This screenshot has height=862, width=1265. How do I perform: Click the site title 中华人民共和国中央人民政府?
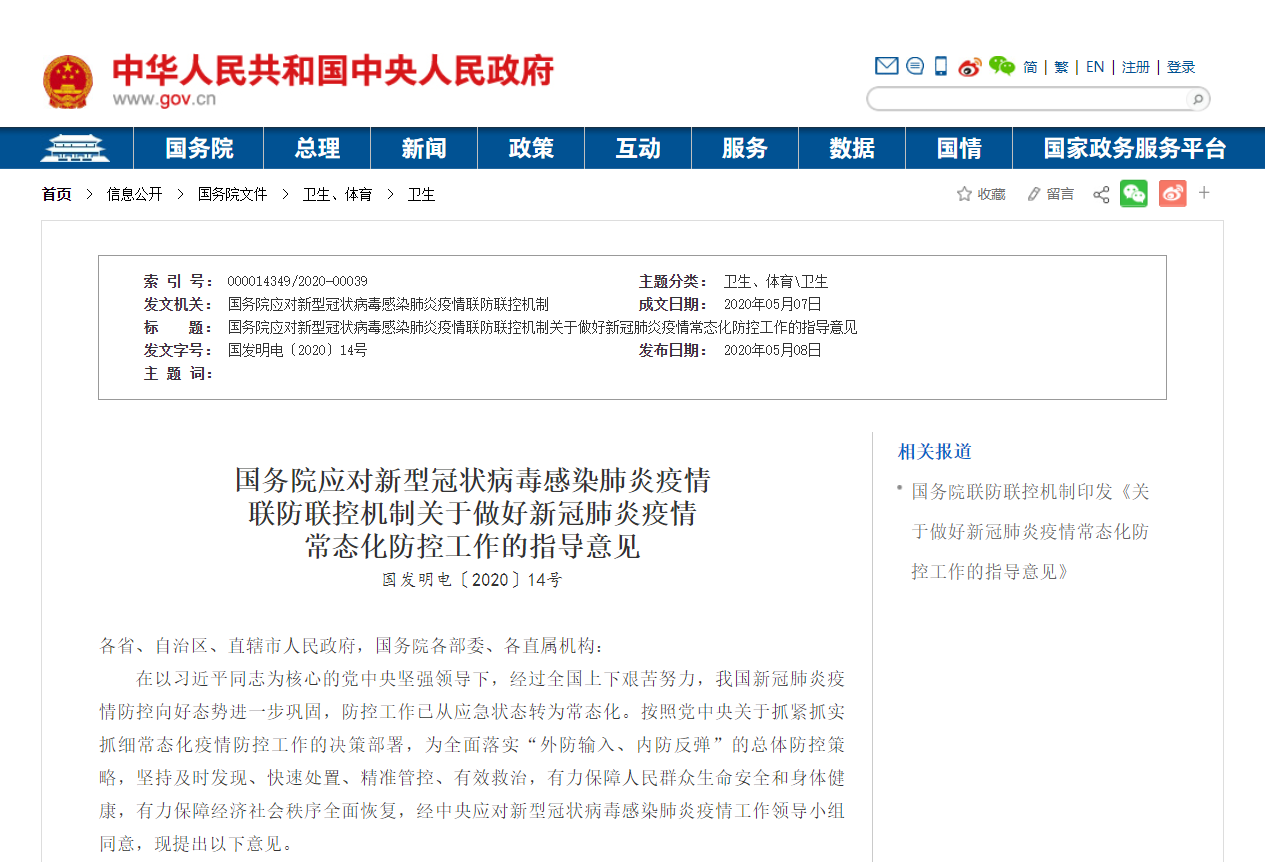pyautogui.click(x=333, y=71)
